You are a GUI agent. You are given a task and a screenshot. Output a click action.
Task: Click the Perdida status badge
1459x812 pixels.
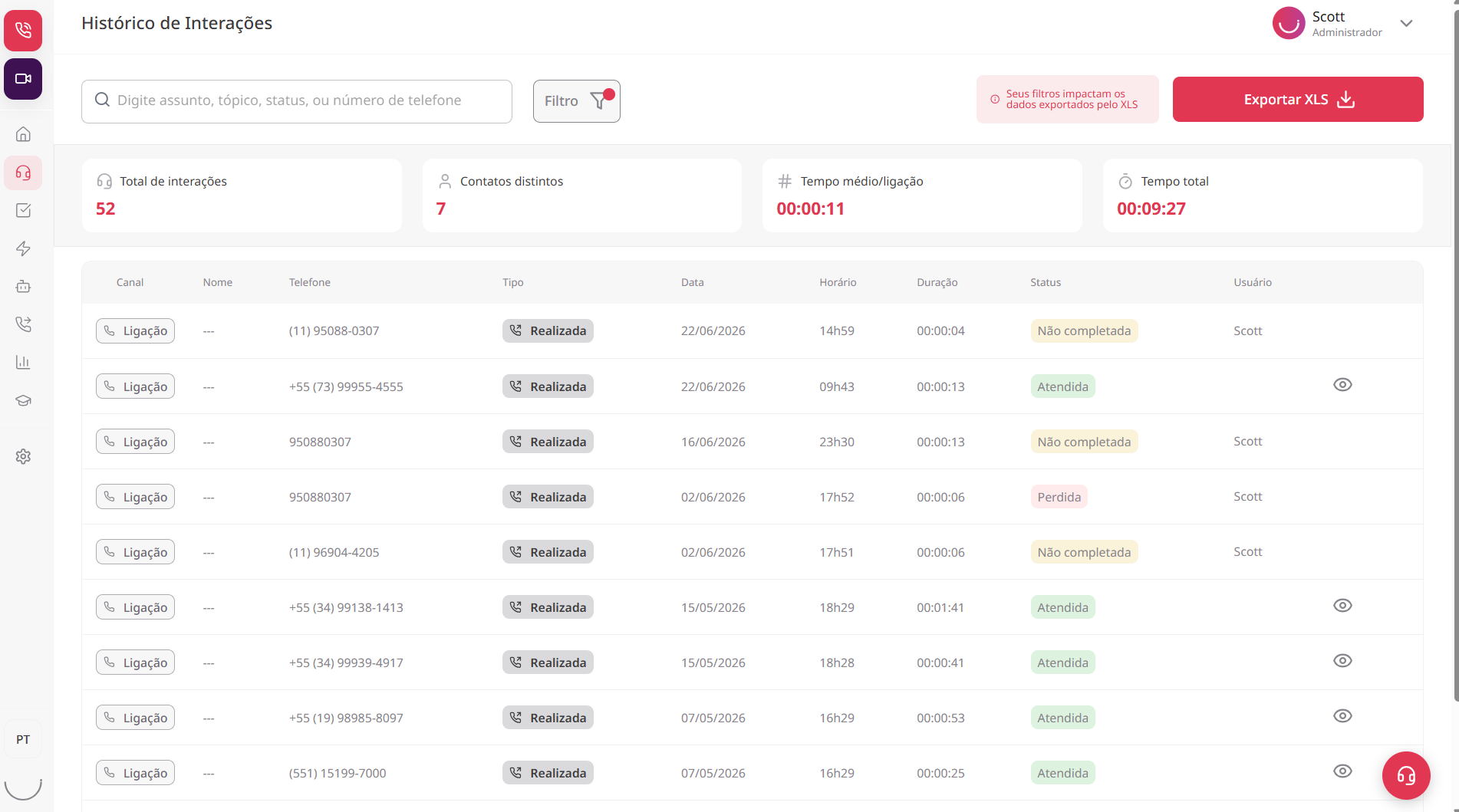point(1059,497)
